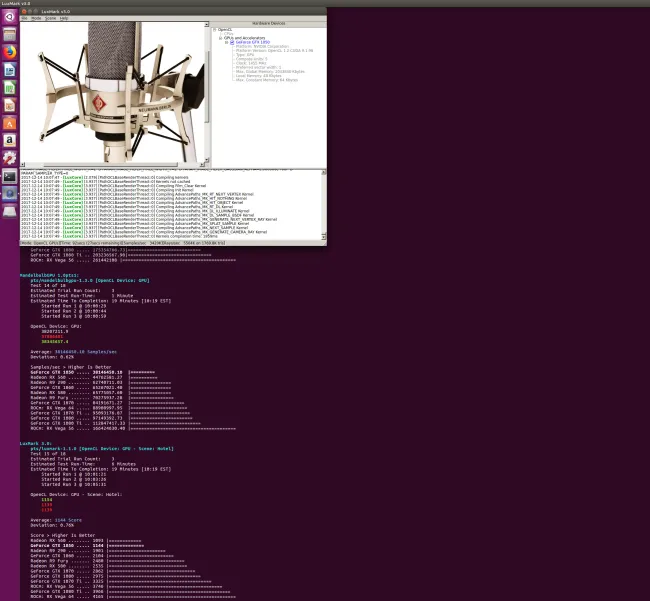This screenshot has width=650, height=601.
Task: Collapse the OpenCL tree node
Action: click(x=215, y=30)
